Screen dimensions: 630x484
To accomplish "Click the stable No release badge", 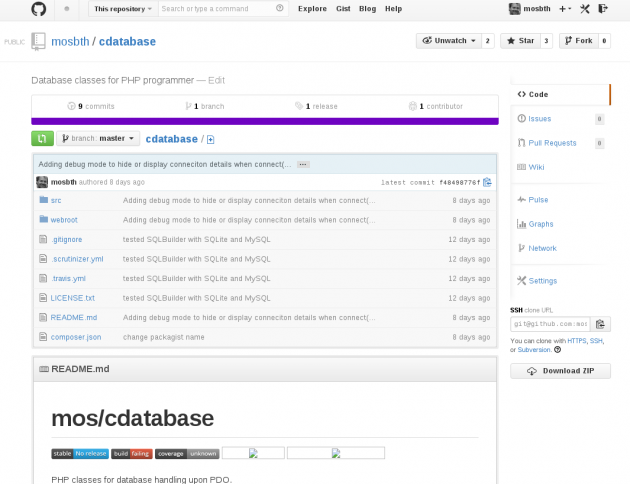I will click(80, 453).
